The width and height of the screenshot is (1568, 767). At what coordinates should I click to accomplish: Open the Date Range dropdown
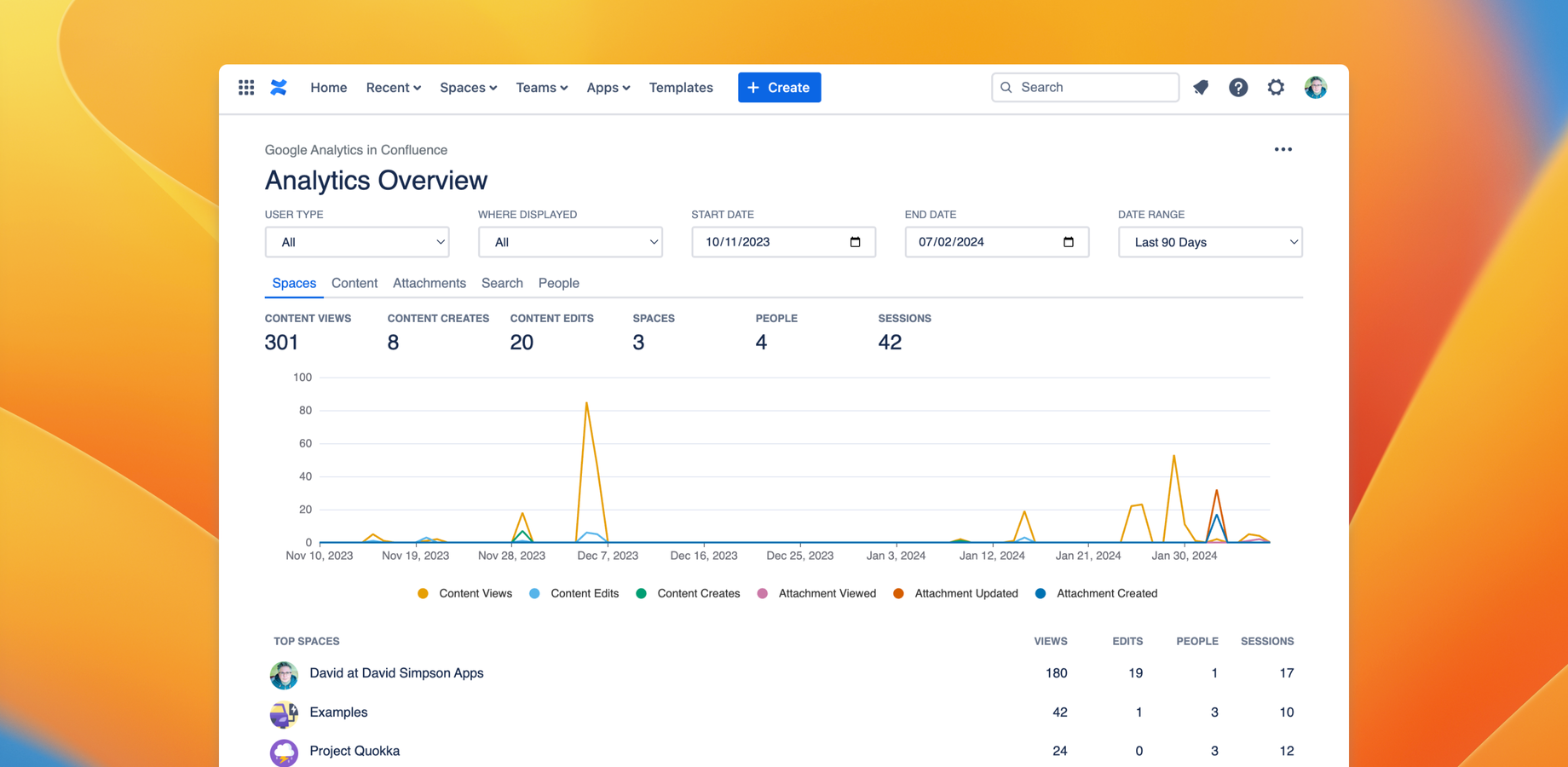point(1210,242)
